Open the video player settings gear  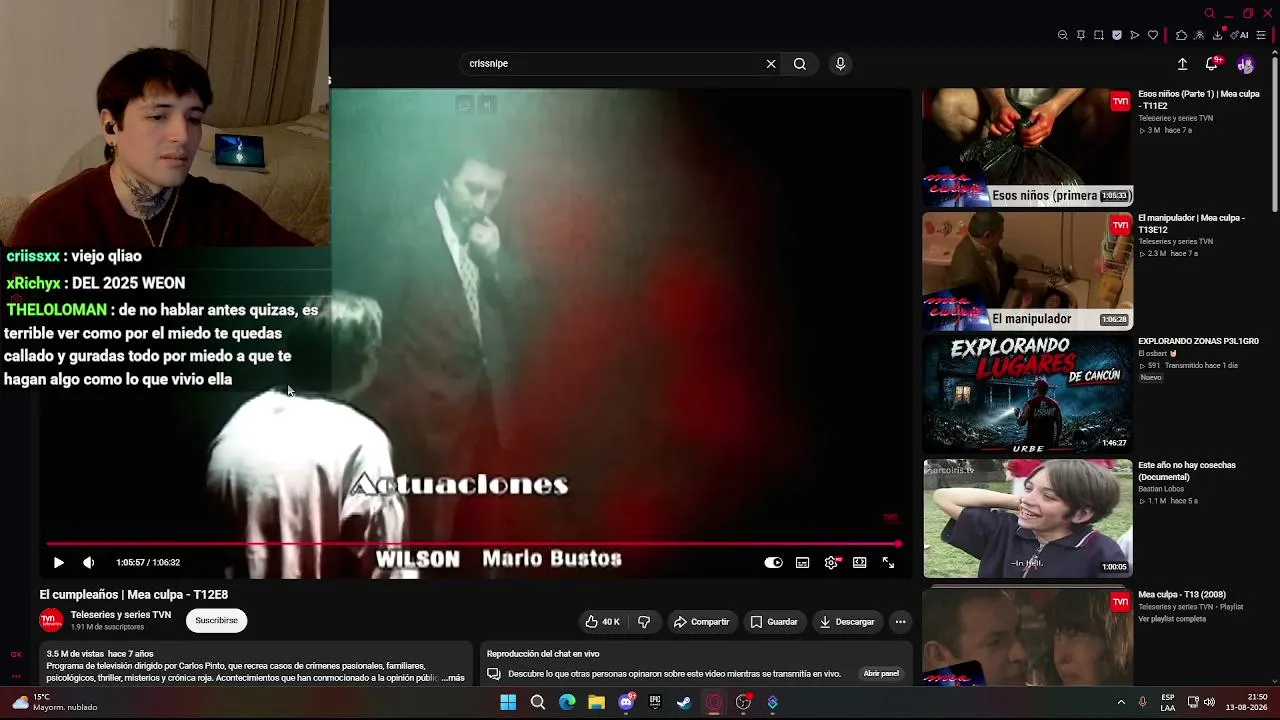[x=831, y=563]
